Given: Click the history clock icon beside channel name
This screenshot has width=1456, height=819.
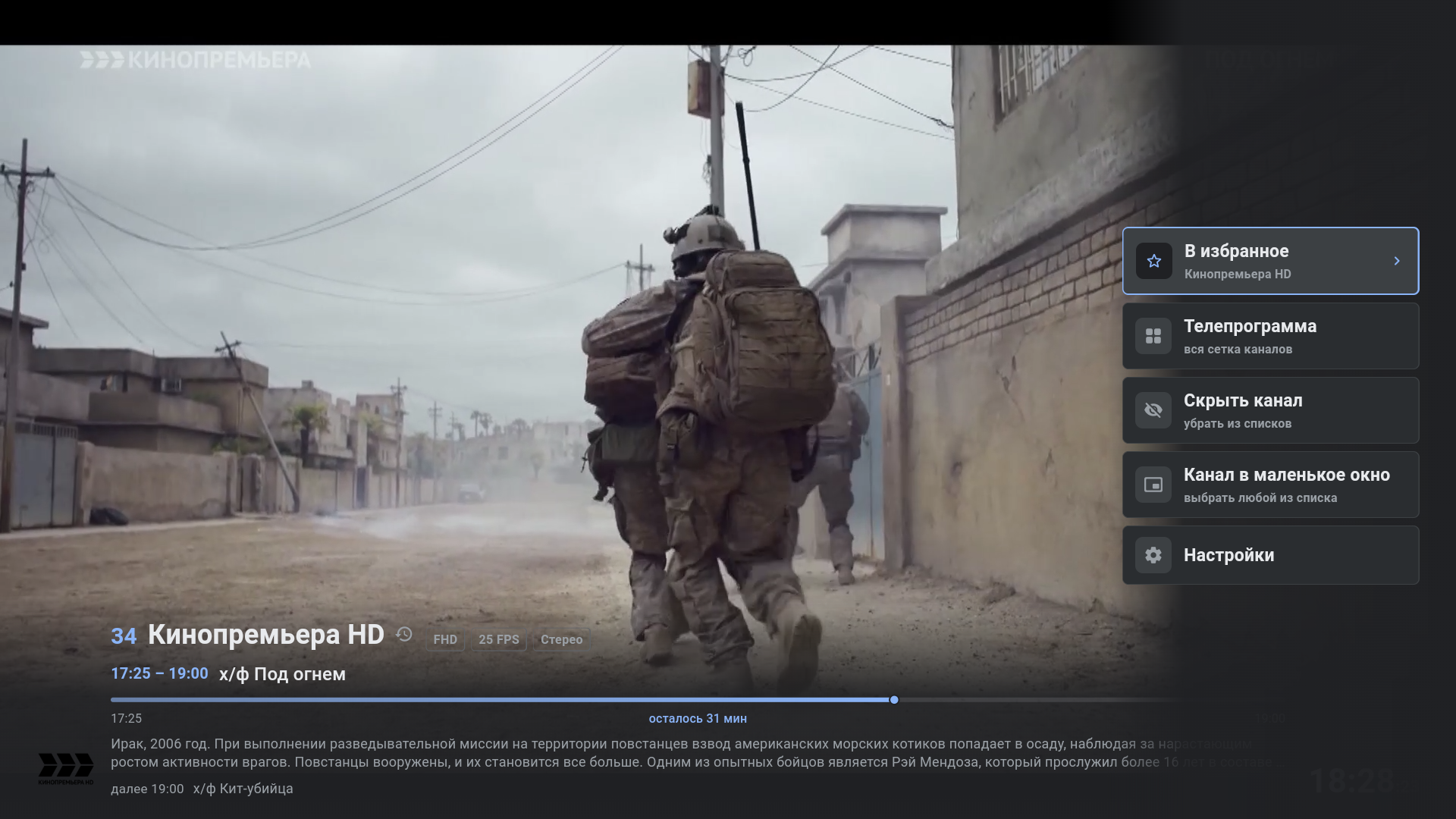Looking at the screenshot, I should click(x=404, y=634).
